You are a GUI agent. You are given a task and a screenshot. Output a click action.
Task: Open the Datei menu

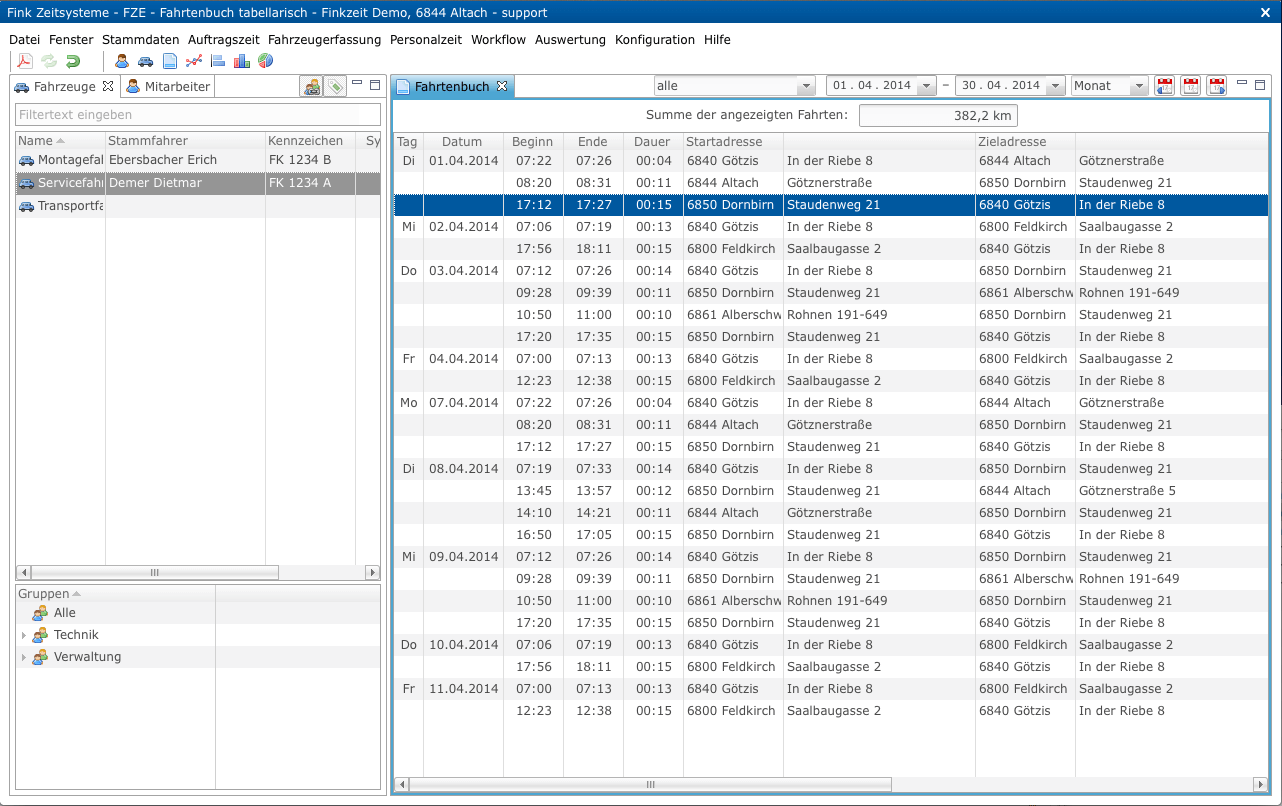pyautogui.click(x=24, y=40)
